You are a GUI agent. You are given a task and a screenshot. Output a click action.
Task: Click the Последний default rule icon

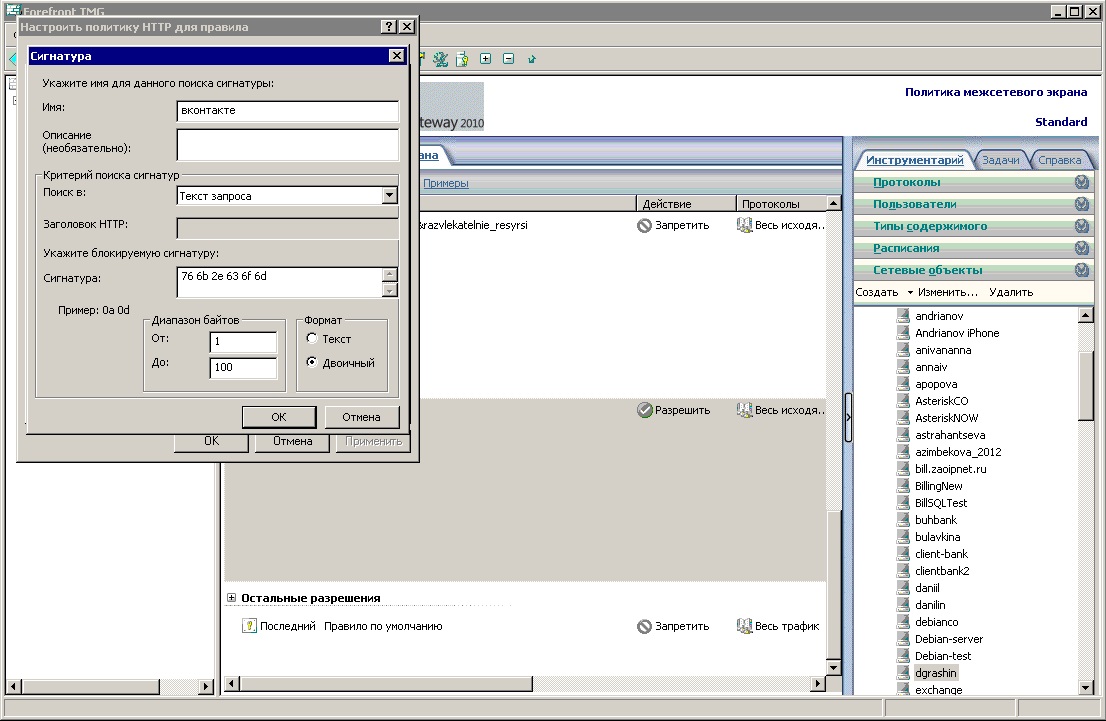[x=250, y=626]
